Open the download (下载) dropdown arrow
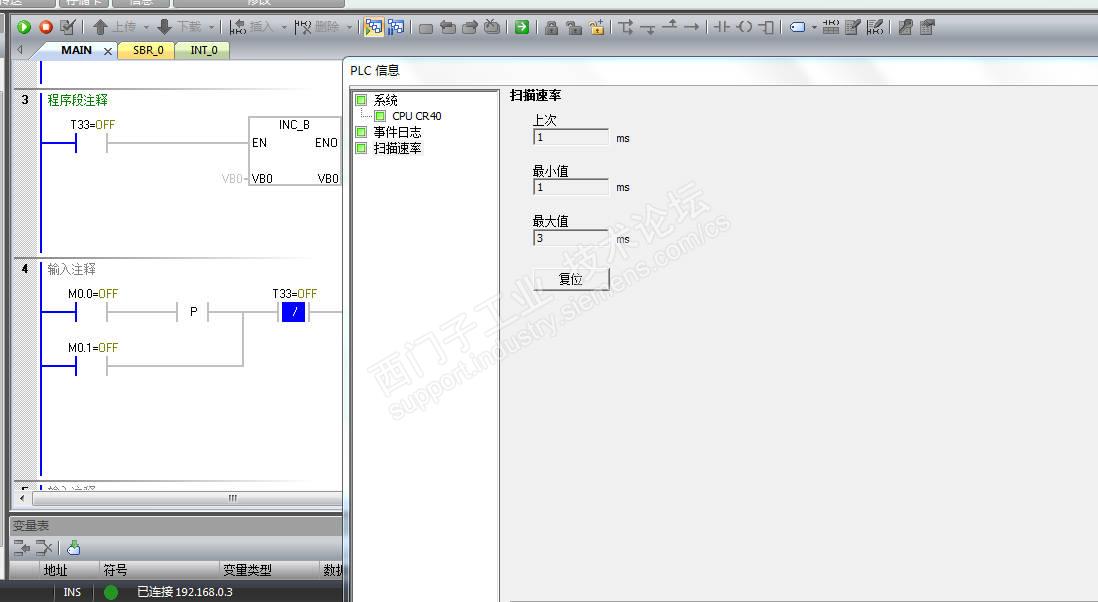This screenshot has width=1098, height=602. [211, 28]
